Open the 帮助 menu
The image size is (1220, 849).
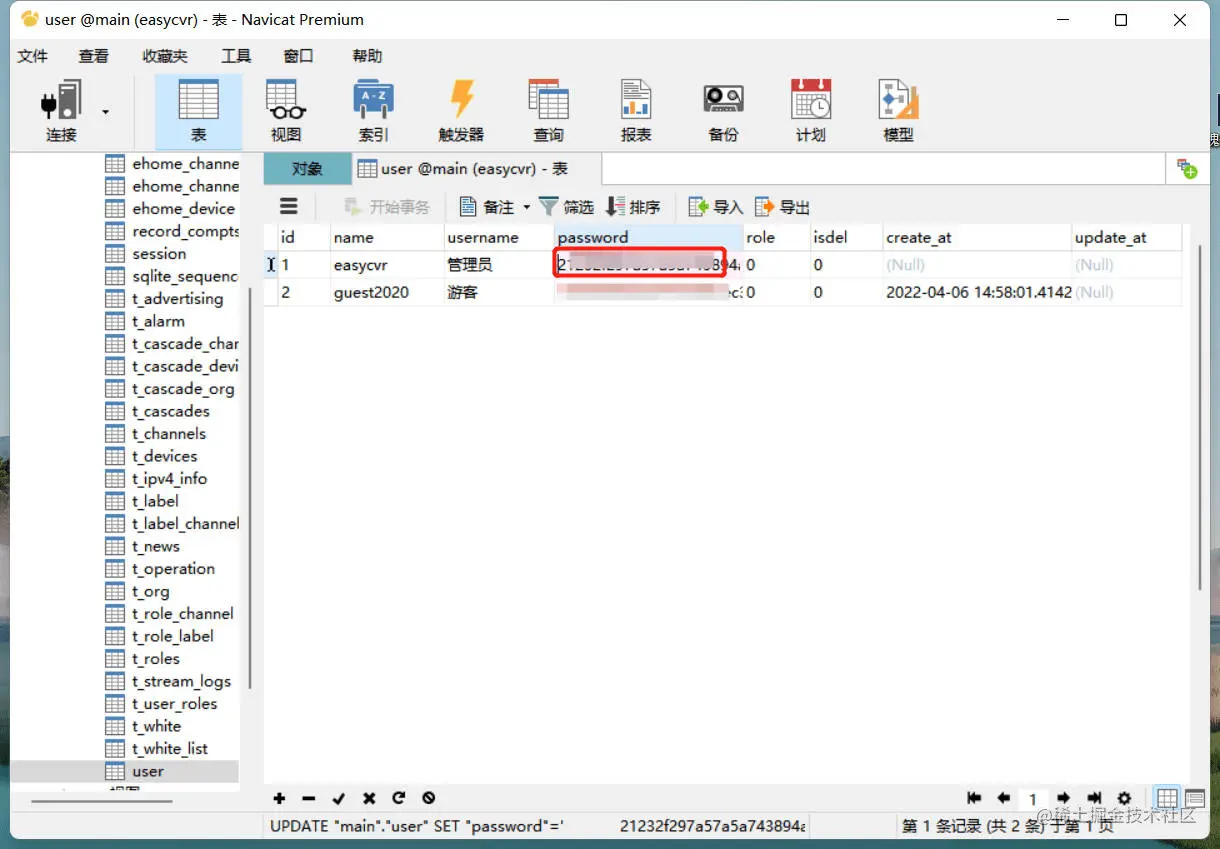point(368,56)
